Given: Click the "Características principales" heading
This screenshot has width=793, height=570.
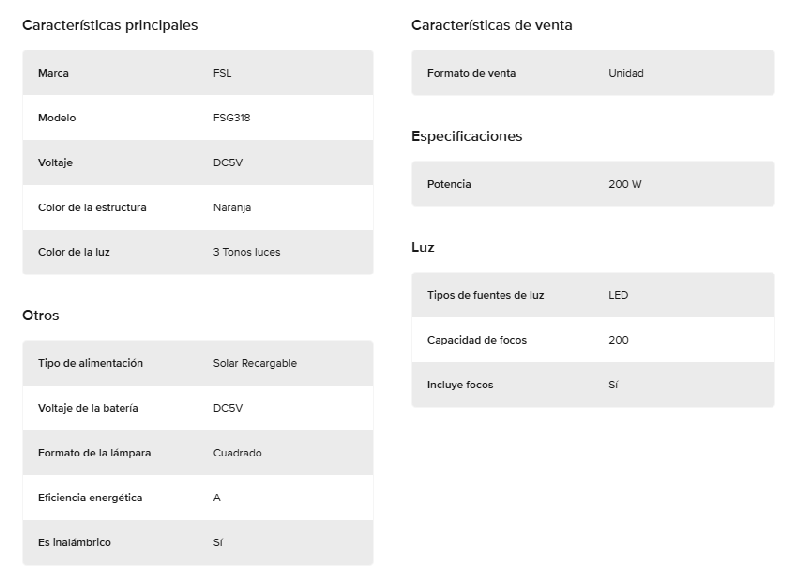Looking at the screenshot, I should point(110,25).
